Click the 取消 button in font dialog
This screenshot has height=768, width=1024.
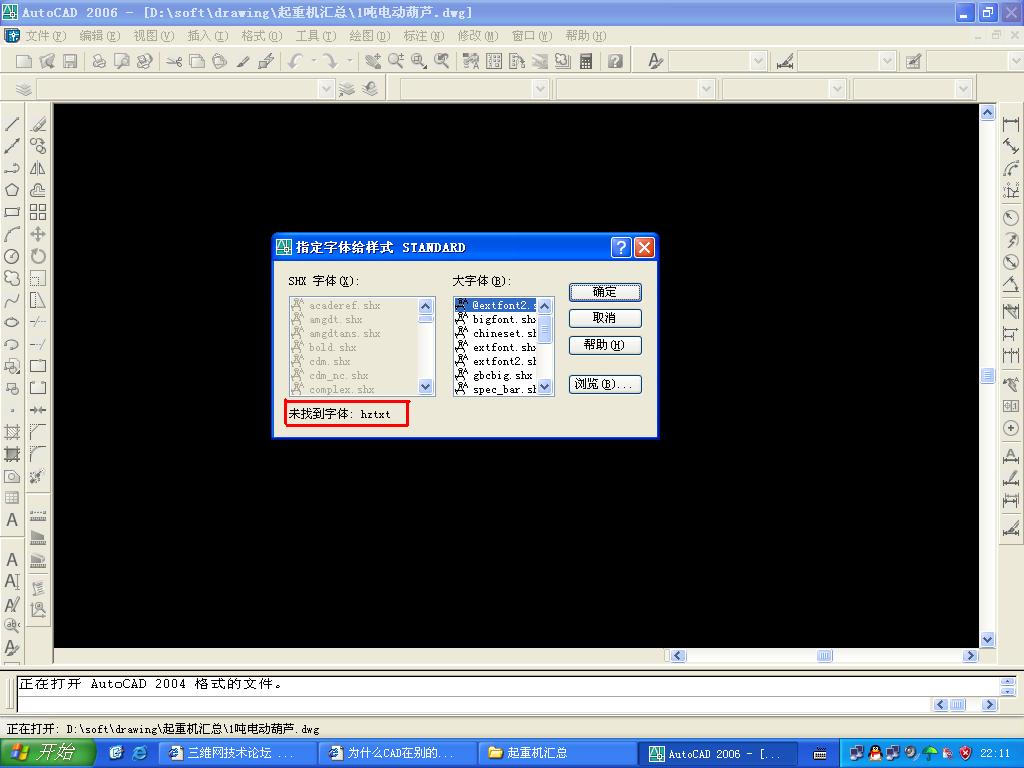click(x=605, y=318)
